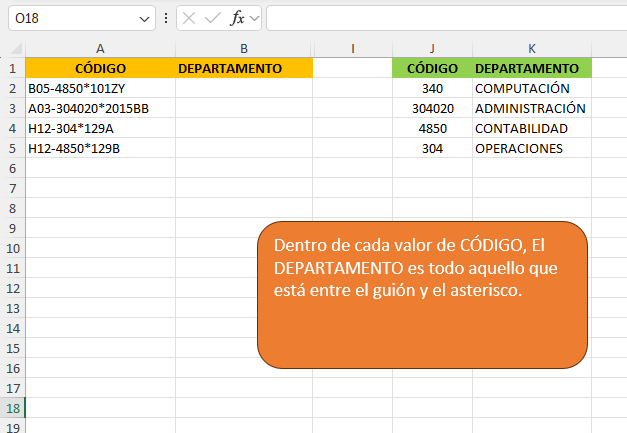Click the Cancel X icon in formula bar
Image resolution: width=627 pixels, height=433 pixels.
tap(189, 18)
